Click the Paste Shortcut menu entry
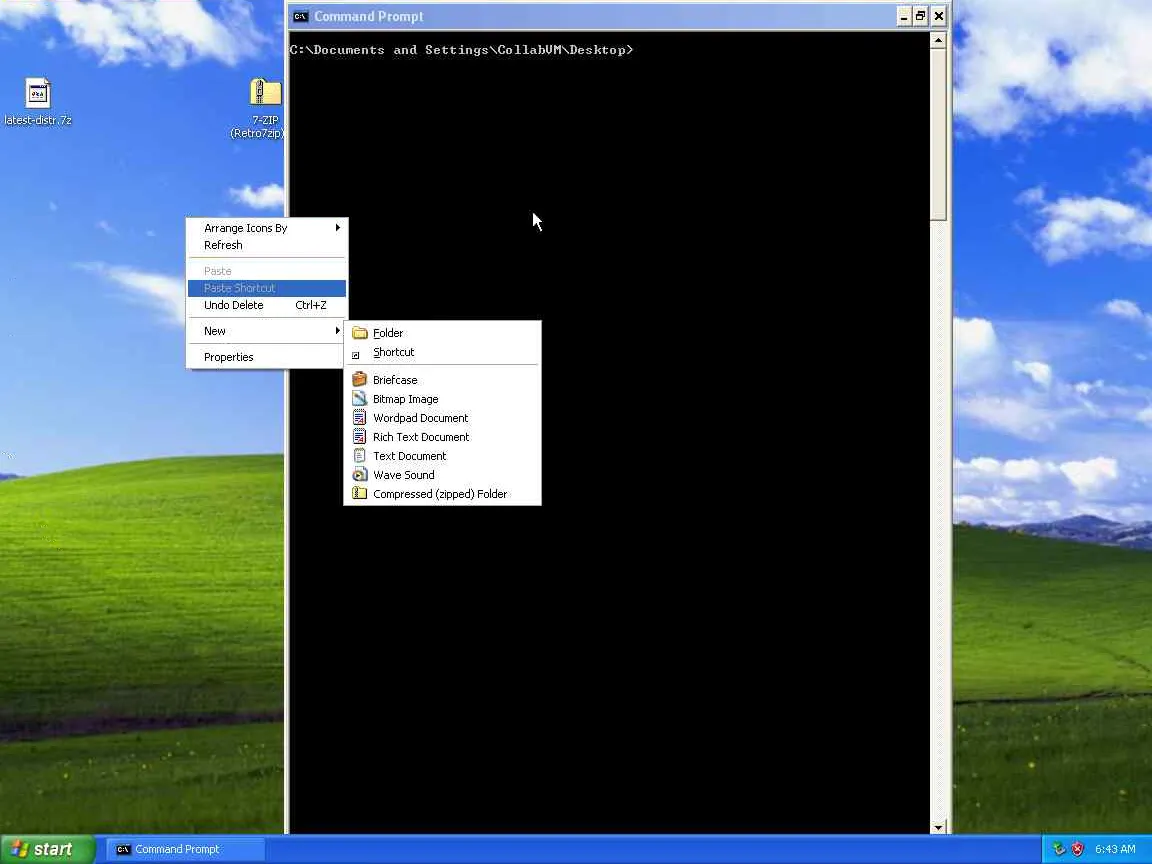1152x864 pixels. 267,288
